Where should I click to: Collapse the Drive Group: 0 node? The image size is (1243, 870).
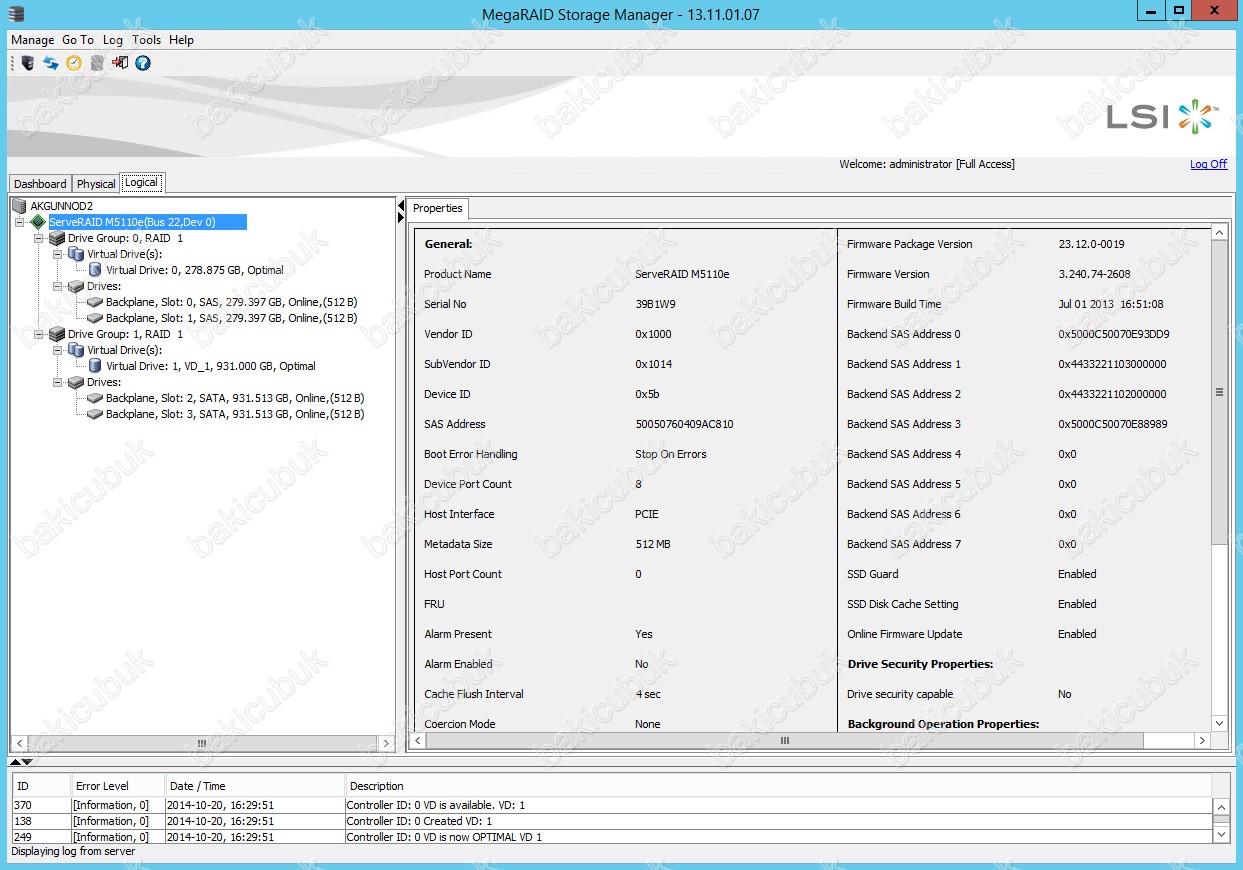(x=39, y=238)
